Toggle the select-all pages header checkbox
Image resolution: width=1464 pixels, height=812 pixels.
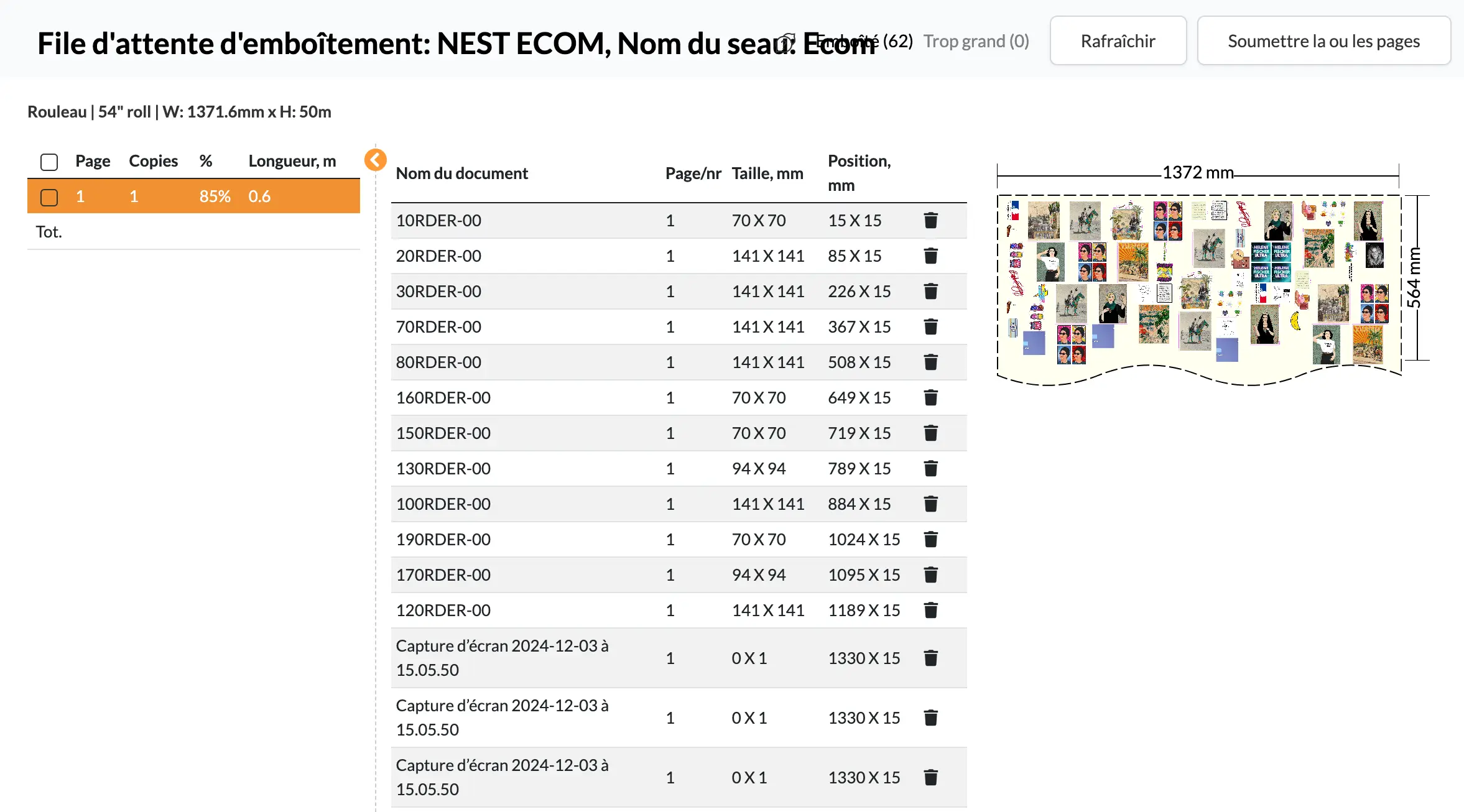pos(49,162)
